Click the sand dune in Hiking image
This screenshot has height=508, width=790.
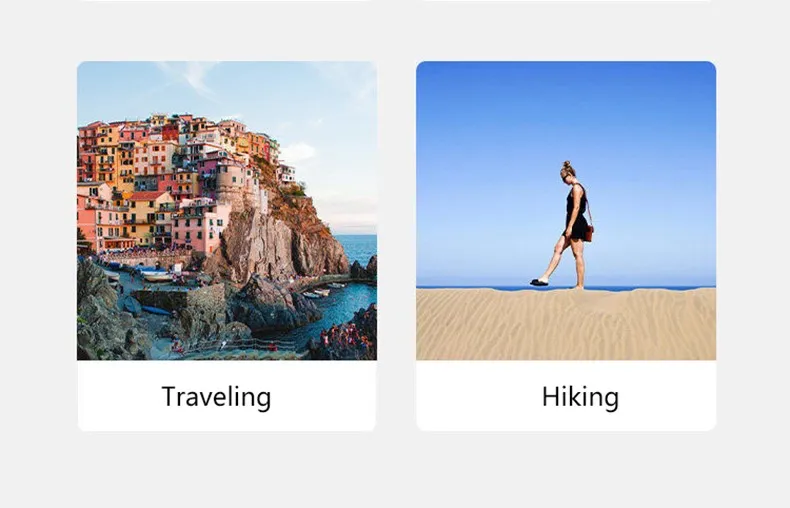(566, 325)
